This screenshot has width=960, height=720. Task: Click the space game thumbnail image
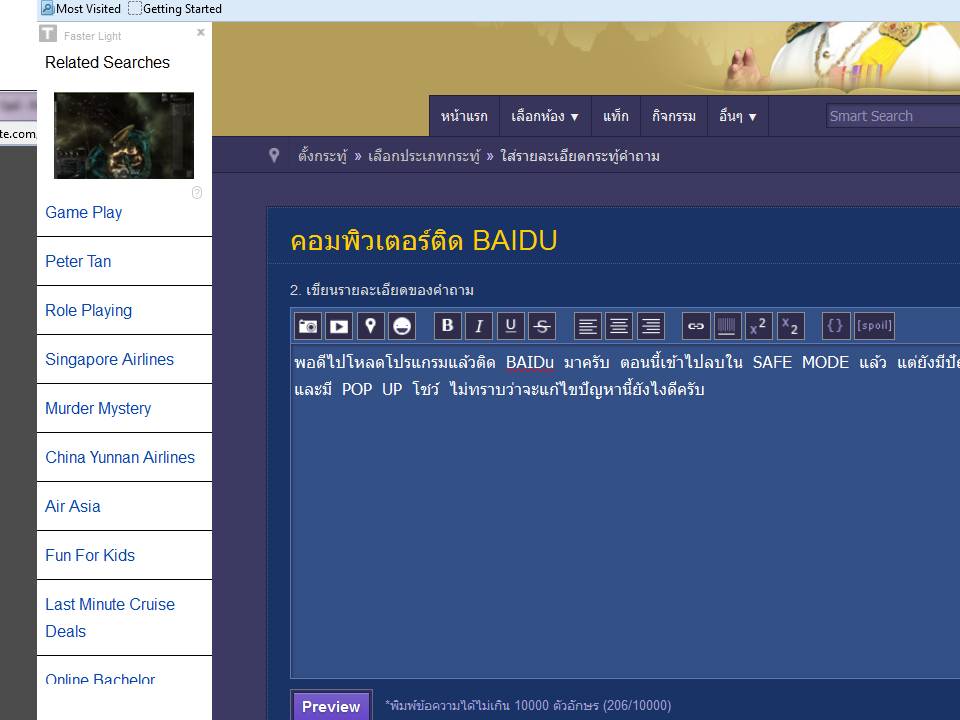124,135
